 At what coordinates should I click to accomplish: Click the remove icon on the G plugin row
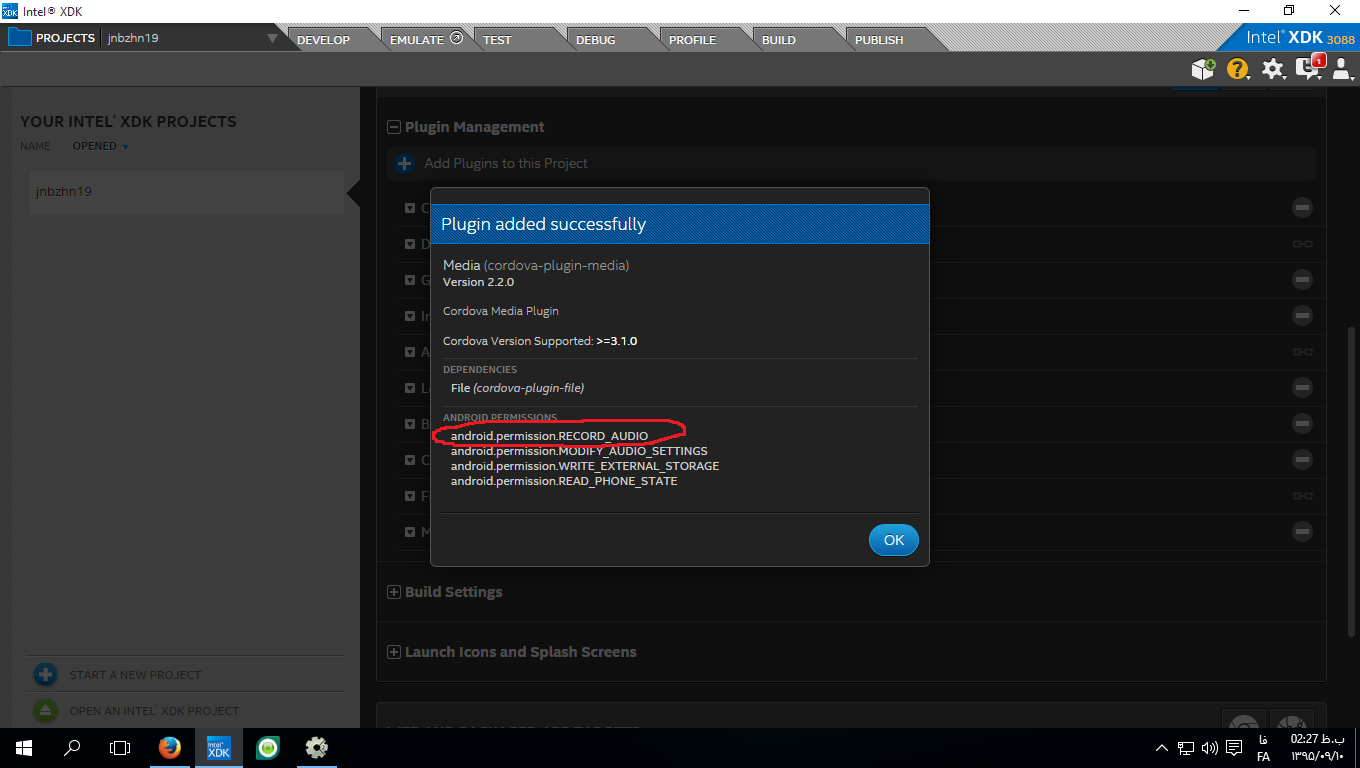click(1302, 280)
